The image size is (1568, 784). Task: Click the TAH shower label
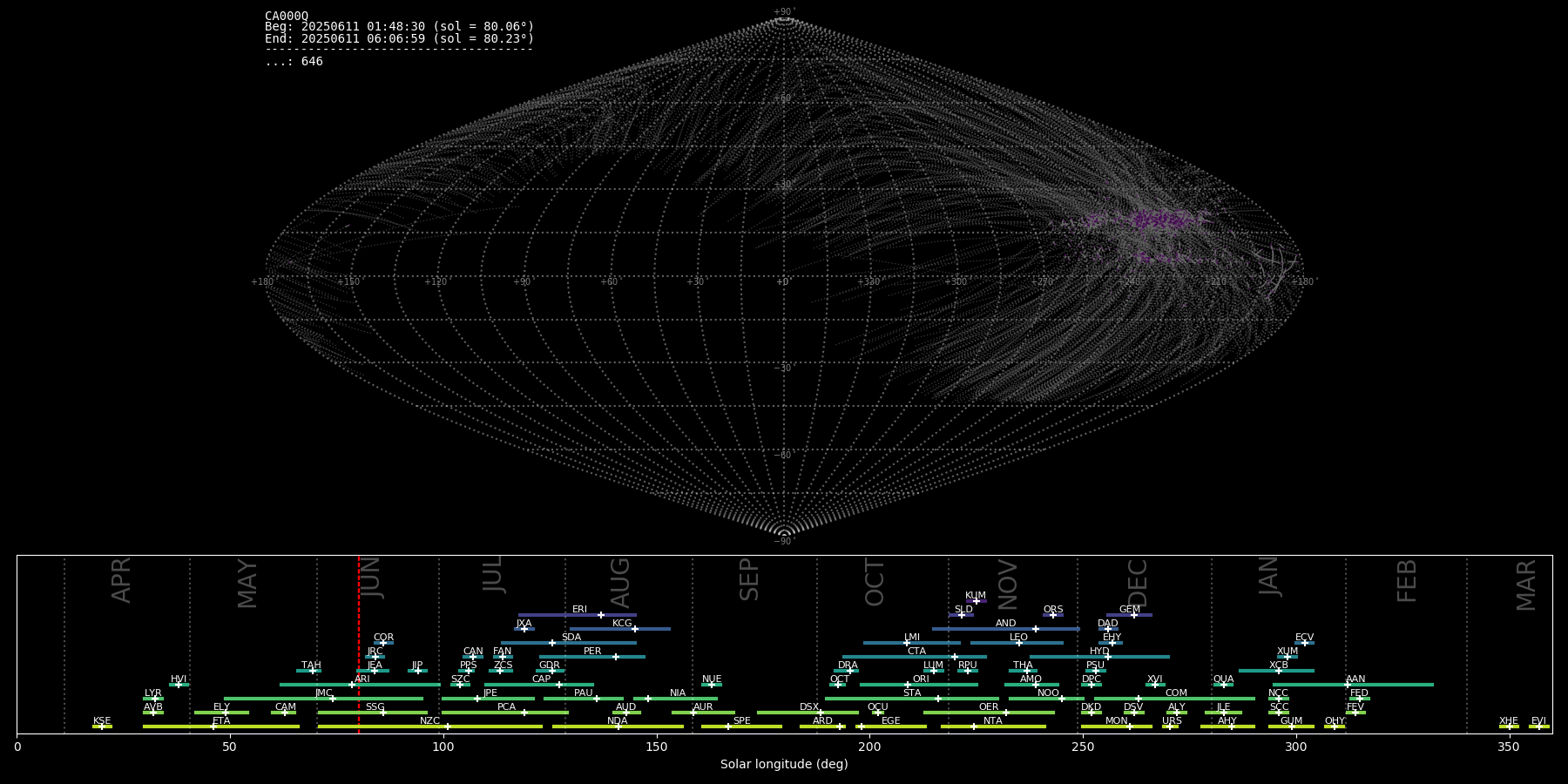311,666
